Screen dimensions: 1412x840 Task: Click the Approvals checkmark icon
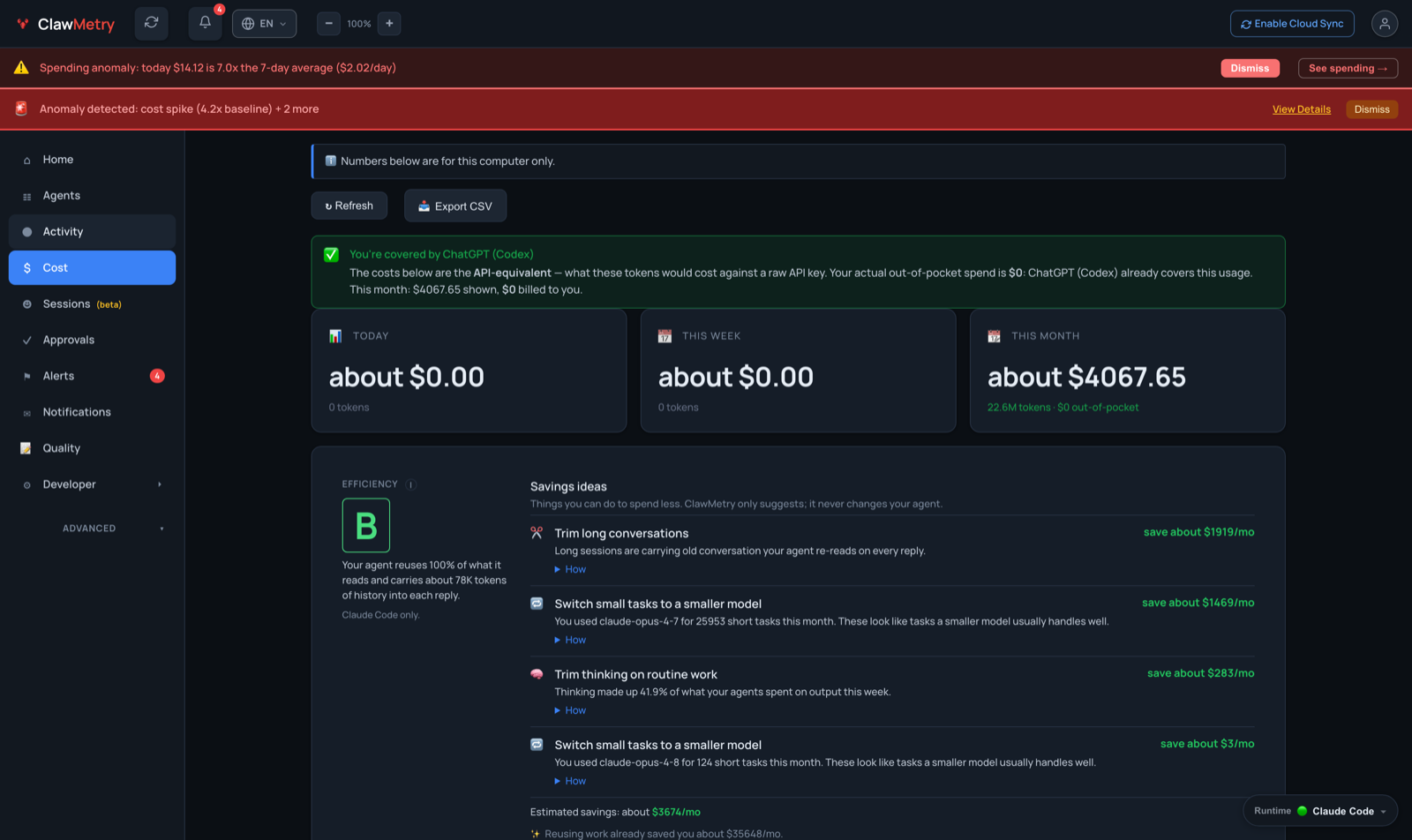pos(26,341)
